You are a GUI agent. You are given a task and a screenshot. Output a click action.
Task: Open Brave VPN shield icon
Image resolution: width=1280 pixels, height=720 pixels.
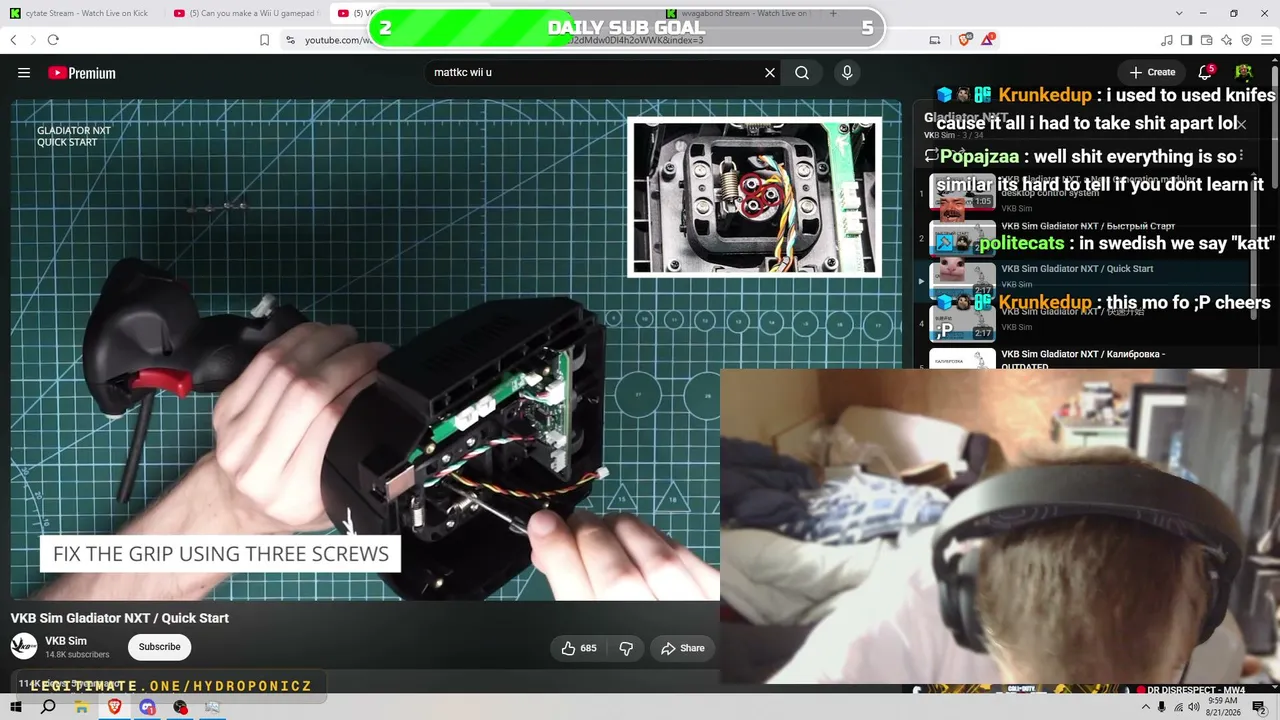click(1246, 40)
